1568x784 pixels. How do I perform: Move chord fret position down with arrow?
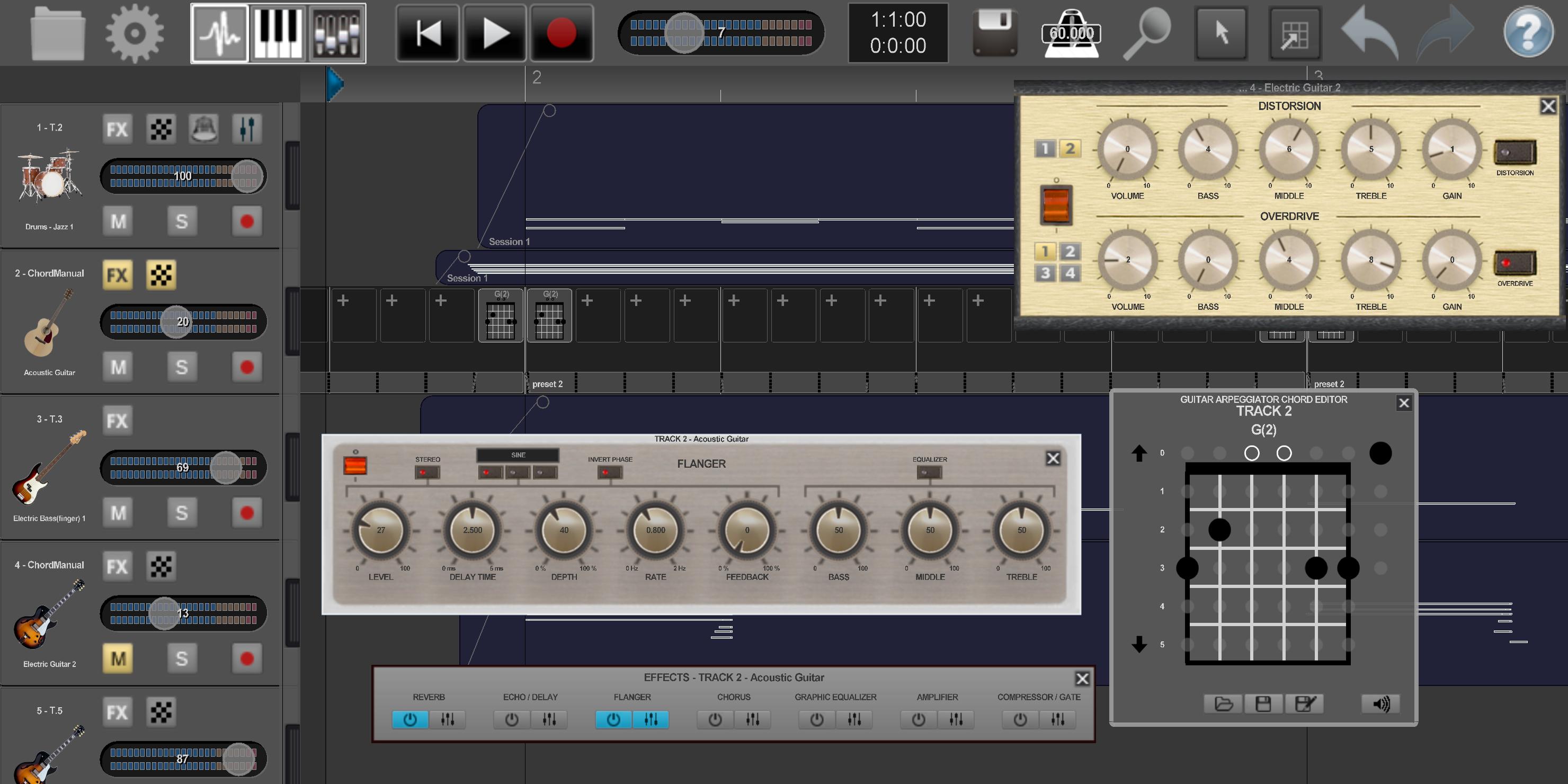coord(1139,644)
